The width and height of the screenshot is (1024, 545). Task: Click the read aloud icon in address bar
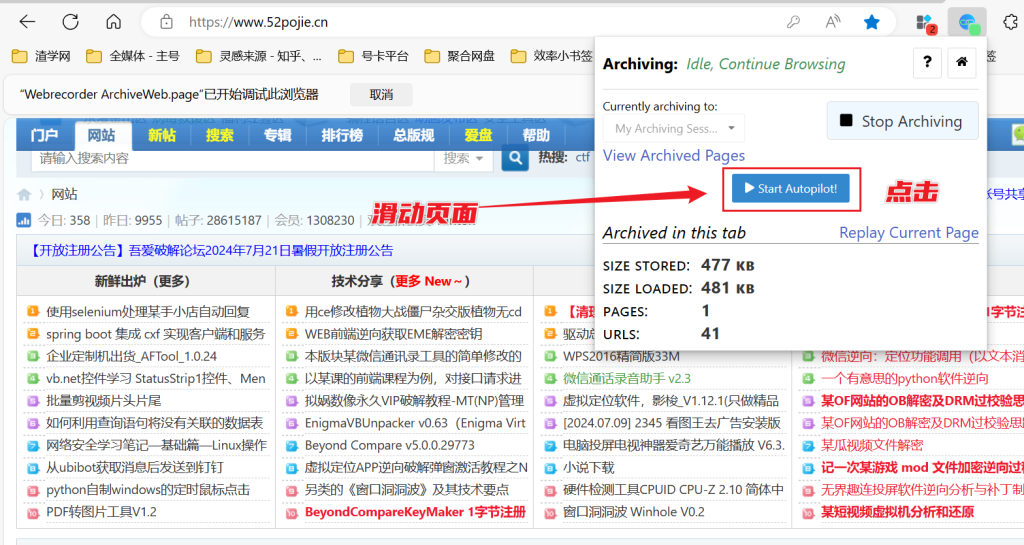pos(832,21)
